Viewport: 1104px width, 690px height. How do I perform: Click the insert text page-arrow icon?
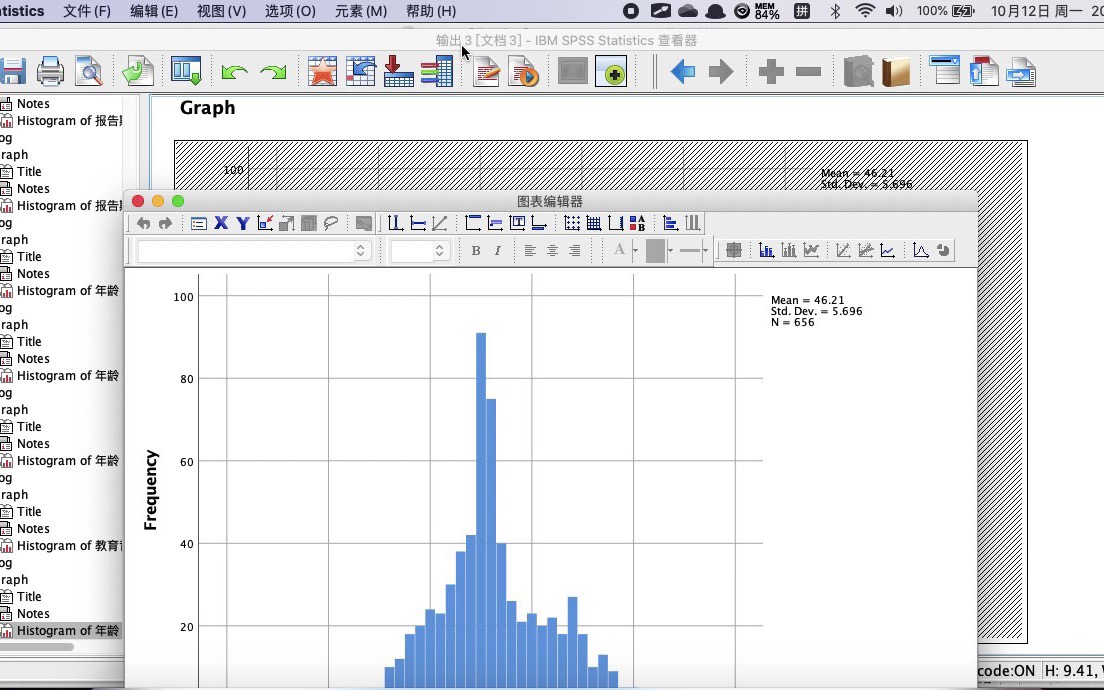(x=1021, y=72)
